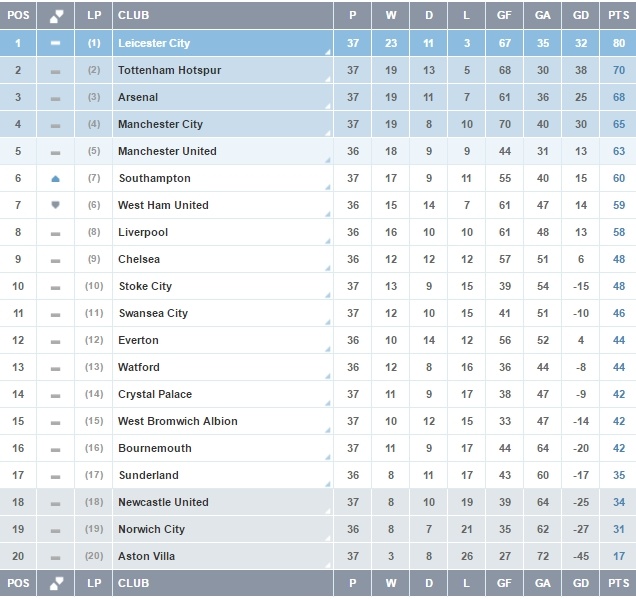
Task: Click Liverpool's no-change dash icon
Action: point(56,233)
